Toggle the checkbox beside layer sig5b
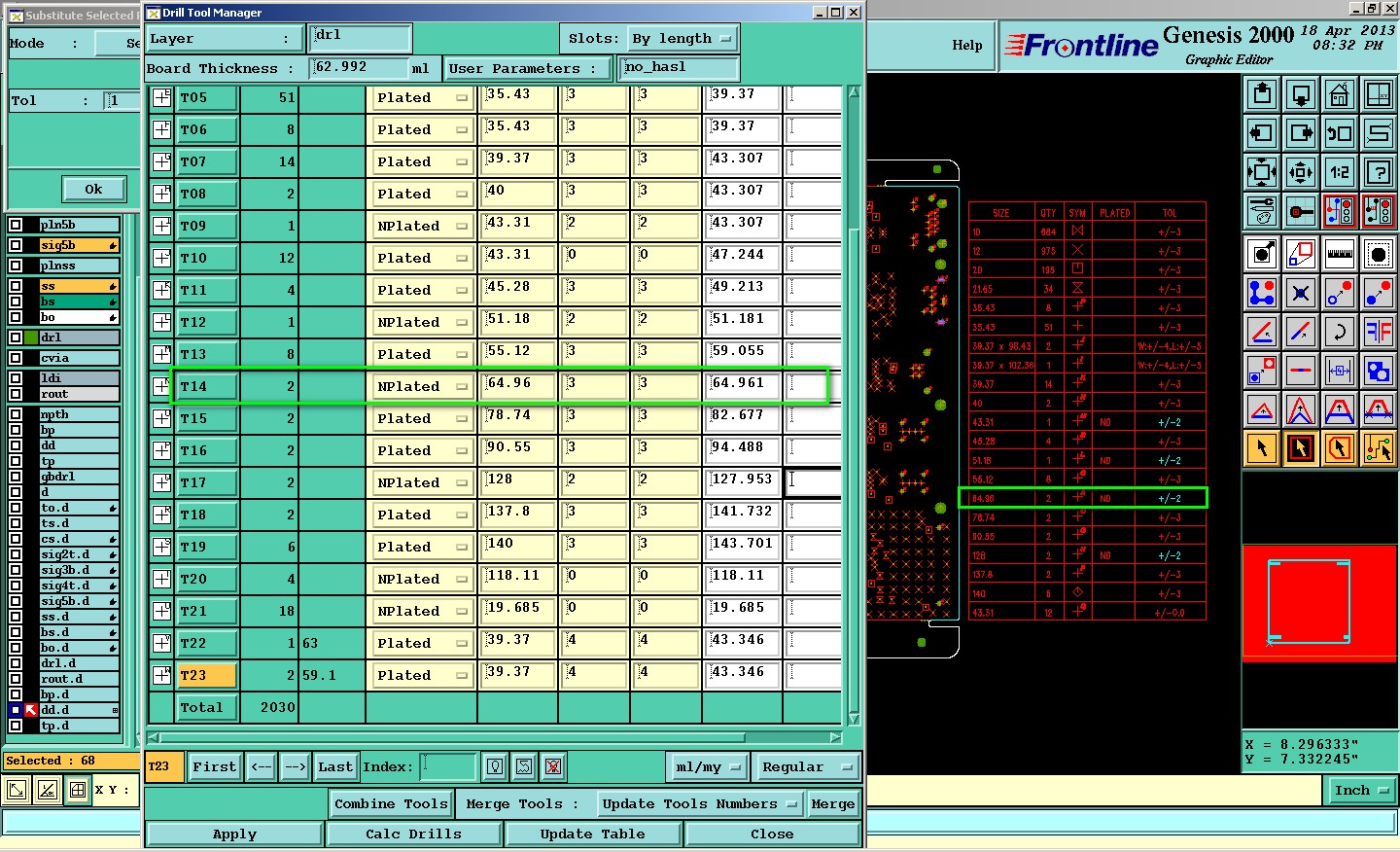 point(16,245)
